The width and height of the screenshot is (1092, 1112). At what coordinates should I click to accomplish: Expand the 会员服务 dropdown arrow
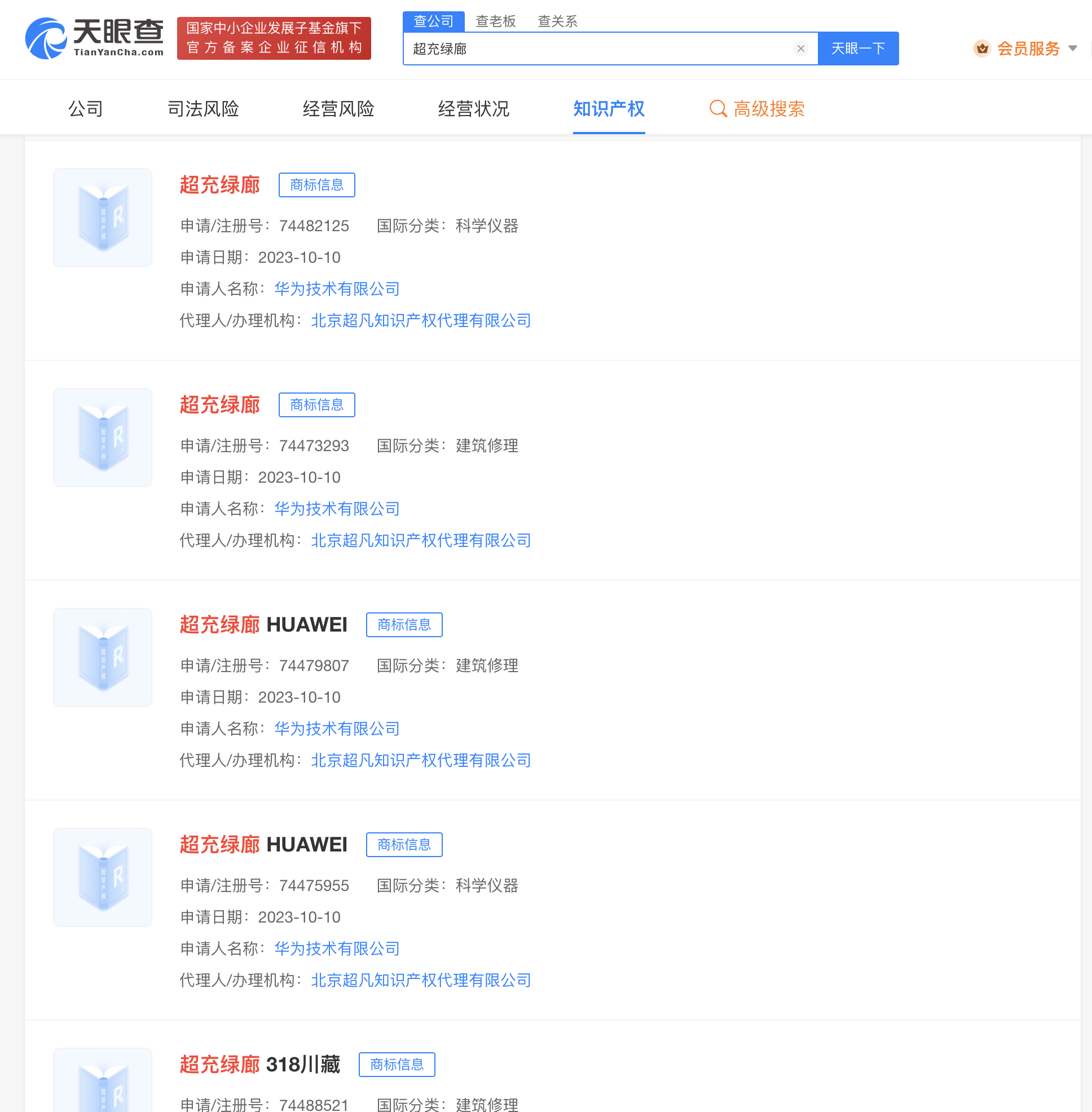click(1072, 48)
